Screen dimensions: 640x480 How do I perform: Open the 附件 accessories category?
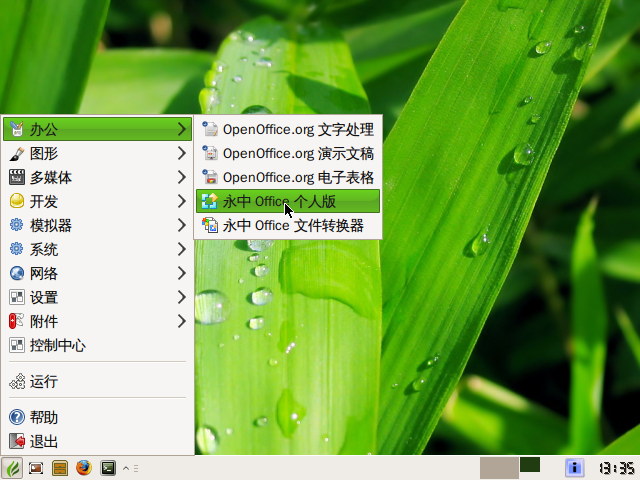[97, 321]
